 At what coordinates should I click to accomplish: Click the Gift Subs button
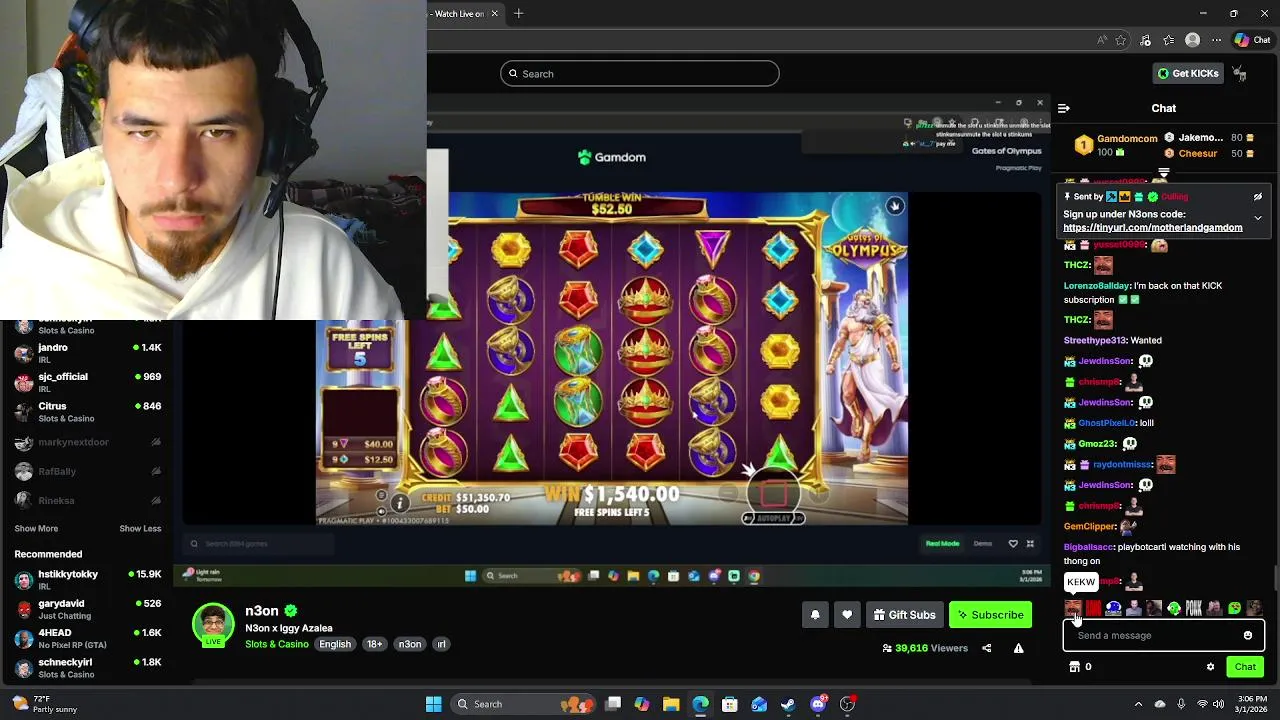[x=904, y=615]
